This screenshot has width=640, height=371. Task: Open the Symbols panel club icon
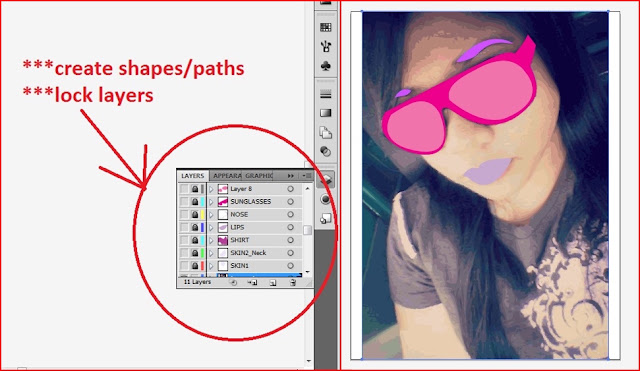[x=325, y=66]
